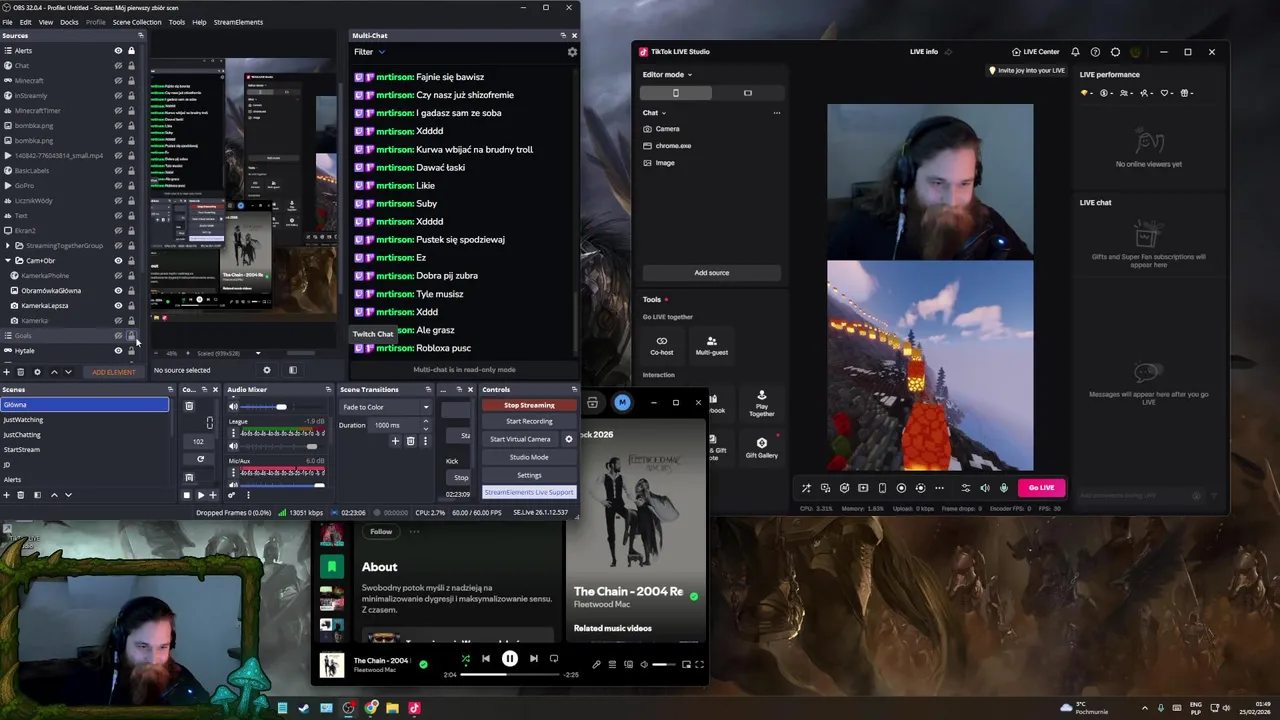Toggle the microphone icon in TikTok bottom toolbar
Image resolution: width=1280 pixels, height=720 pixels.
click(1004, 488)
